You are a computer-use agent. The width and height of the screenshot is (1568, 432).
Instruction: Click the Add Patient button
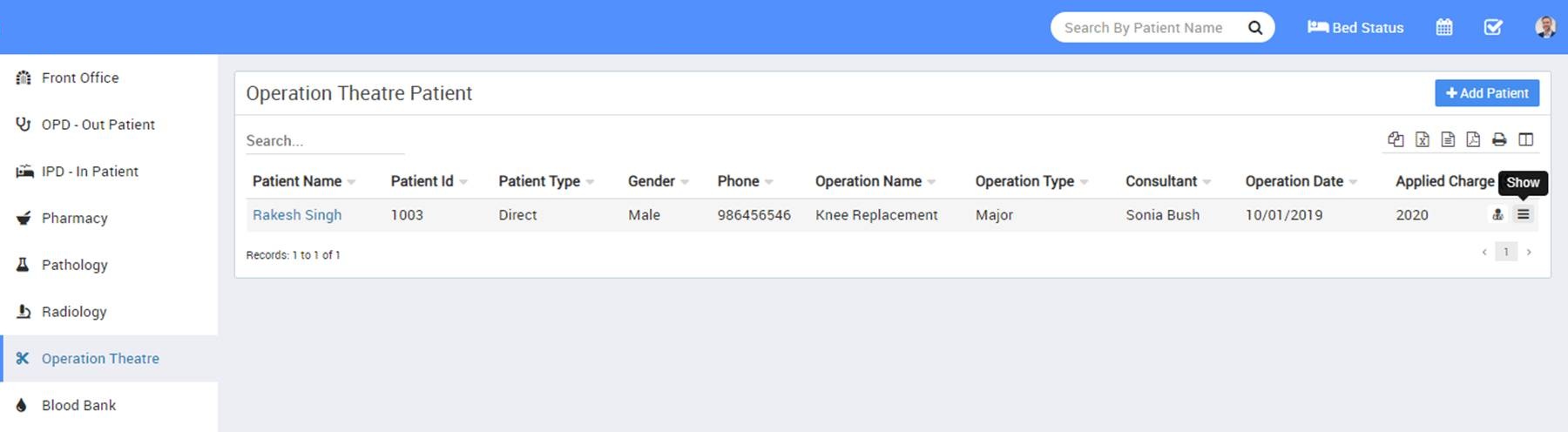[x=1486, y=93]
